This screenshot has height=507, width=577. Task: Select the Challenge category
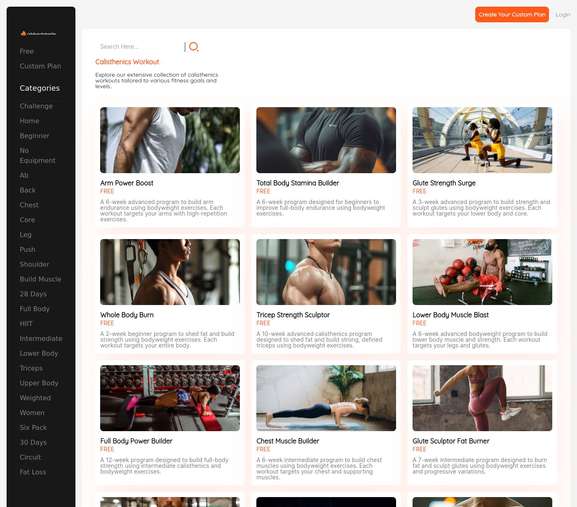coord(36,106)
